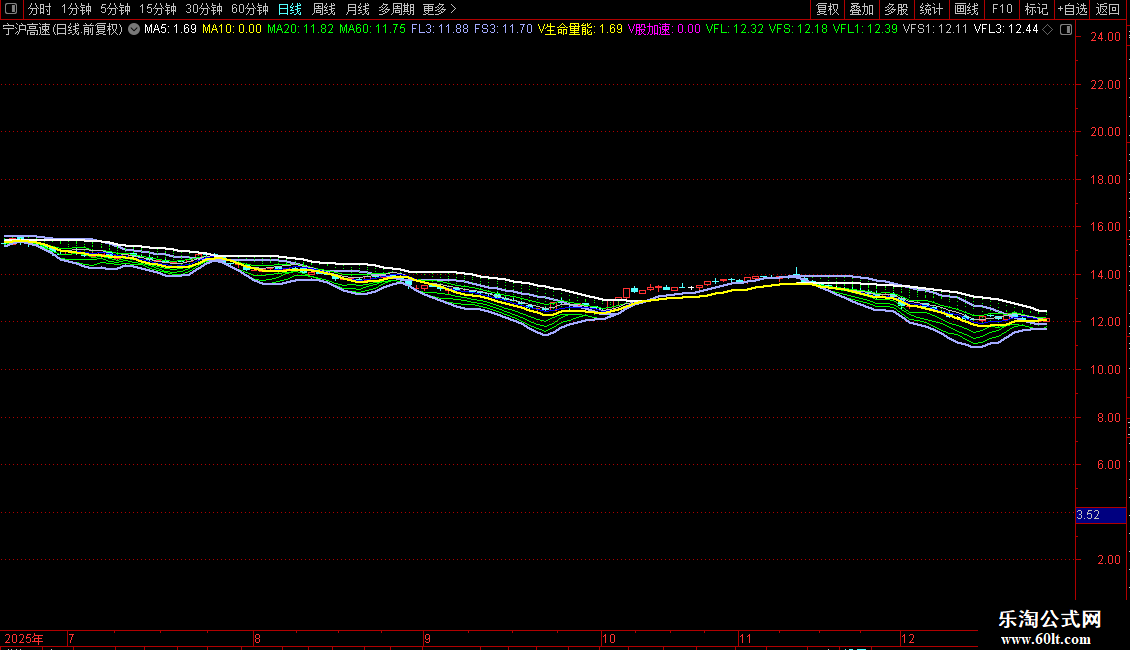The height and width of the screenshot is (650, 1130).
Task: Click the 返回 back button
Action: pyautogui.click(x=1108, y=9)
